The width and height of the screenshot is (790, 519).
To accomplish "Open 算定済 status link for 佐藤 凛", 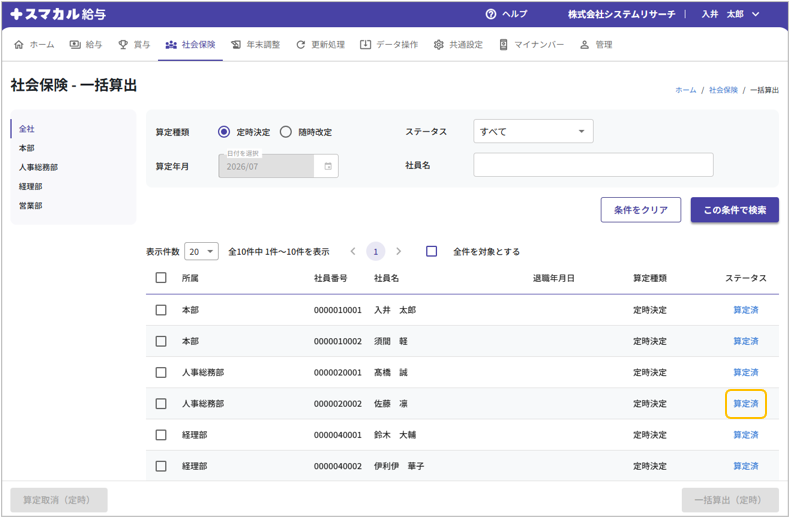I will 745,404.
